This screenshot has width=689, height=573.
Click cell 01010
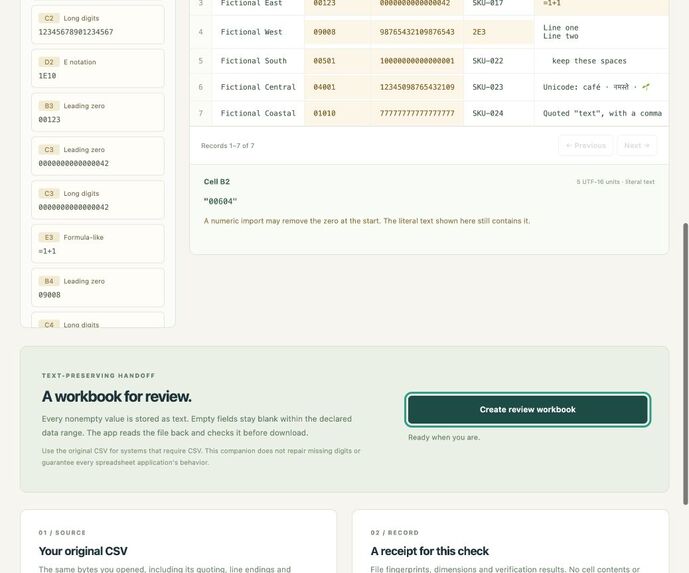pyautogui.click(x=337, y=113)
